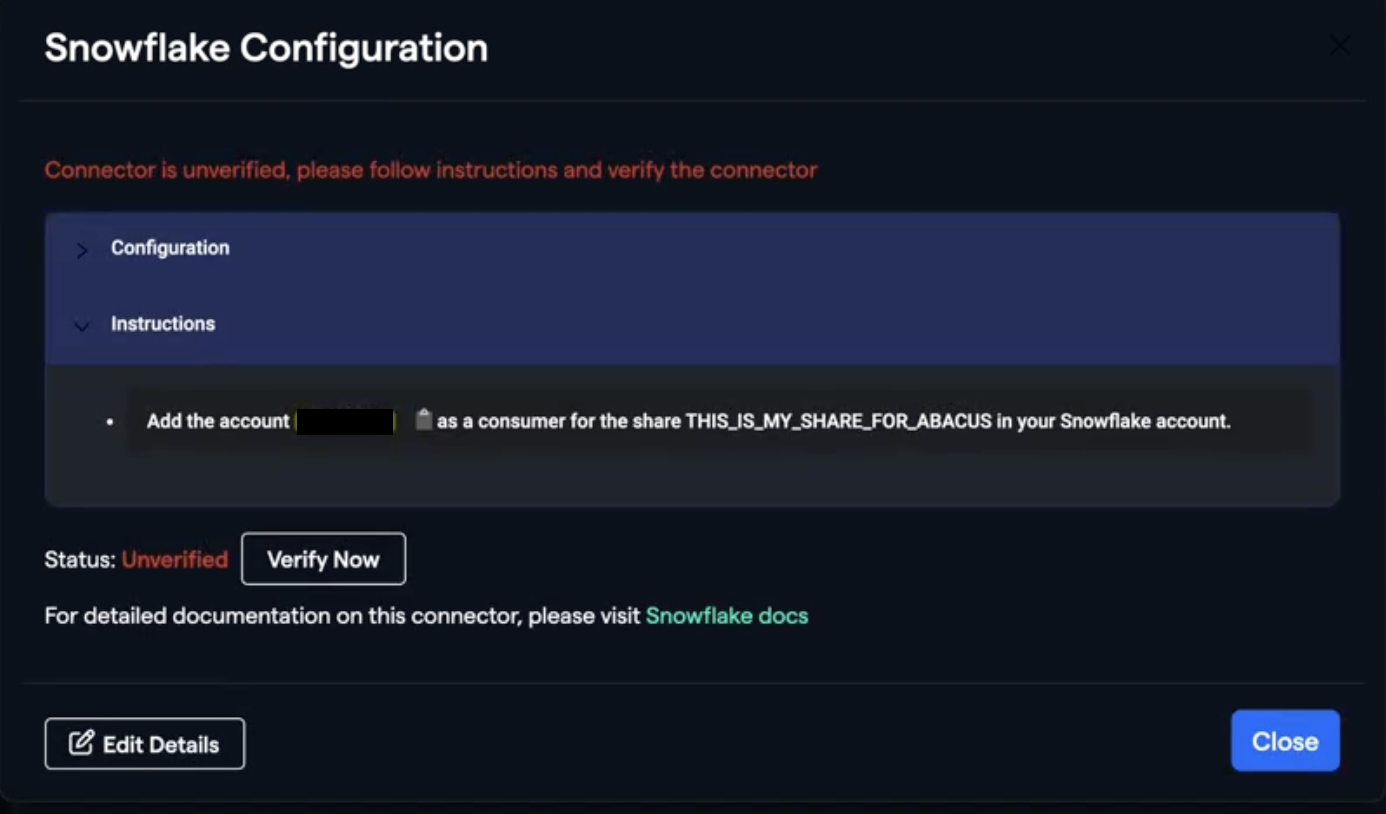
Task: Click the Edit Details button text
Action: [x=161, y=745]
